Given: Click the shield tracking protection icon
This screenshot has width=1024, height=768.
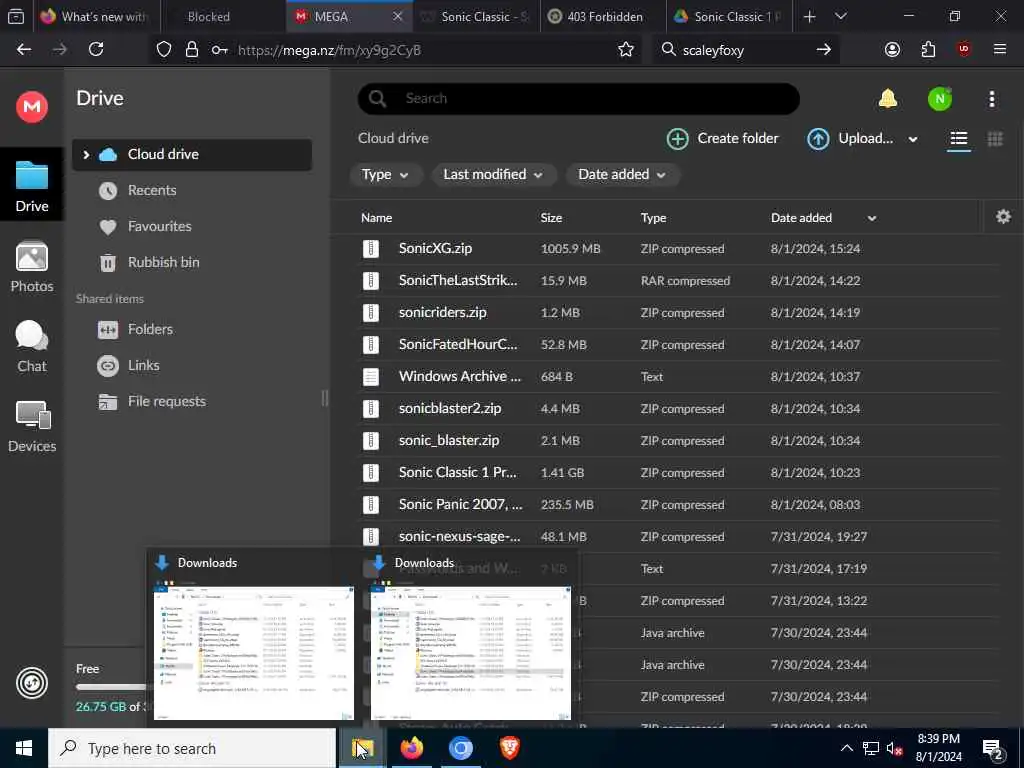Looking at the screenshot, I should [x=164, y=50].
